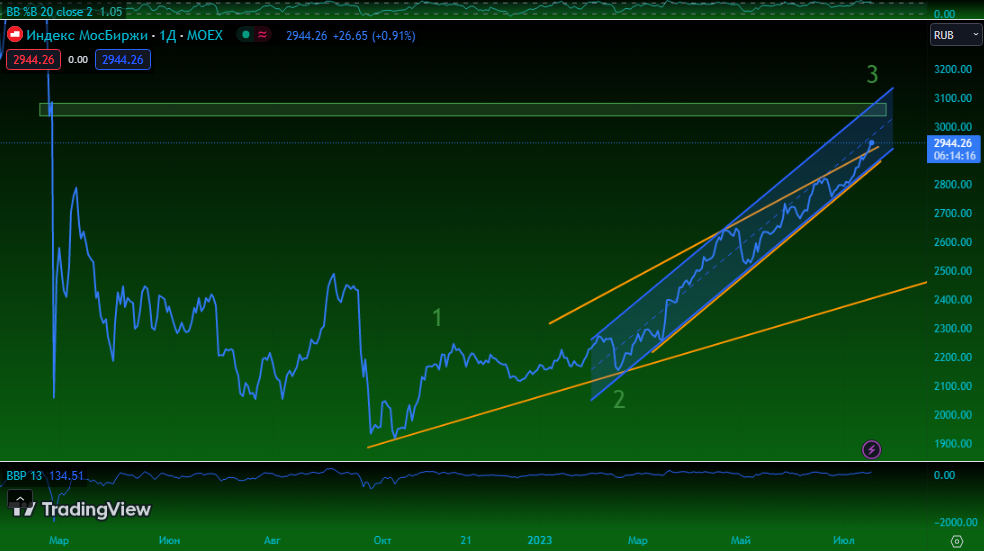Click the red 2944.26 sell price button
984x551 pixels.
(33, 60)
